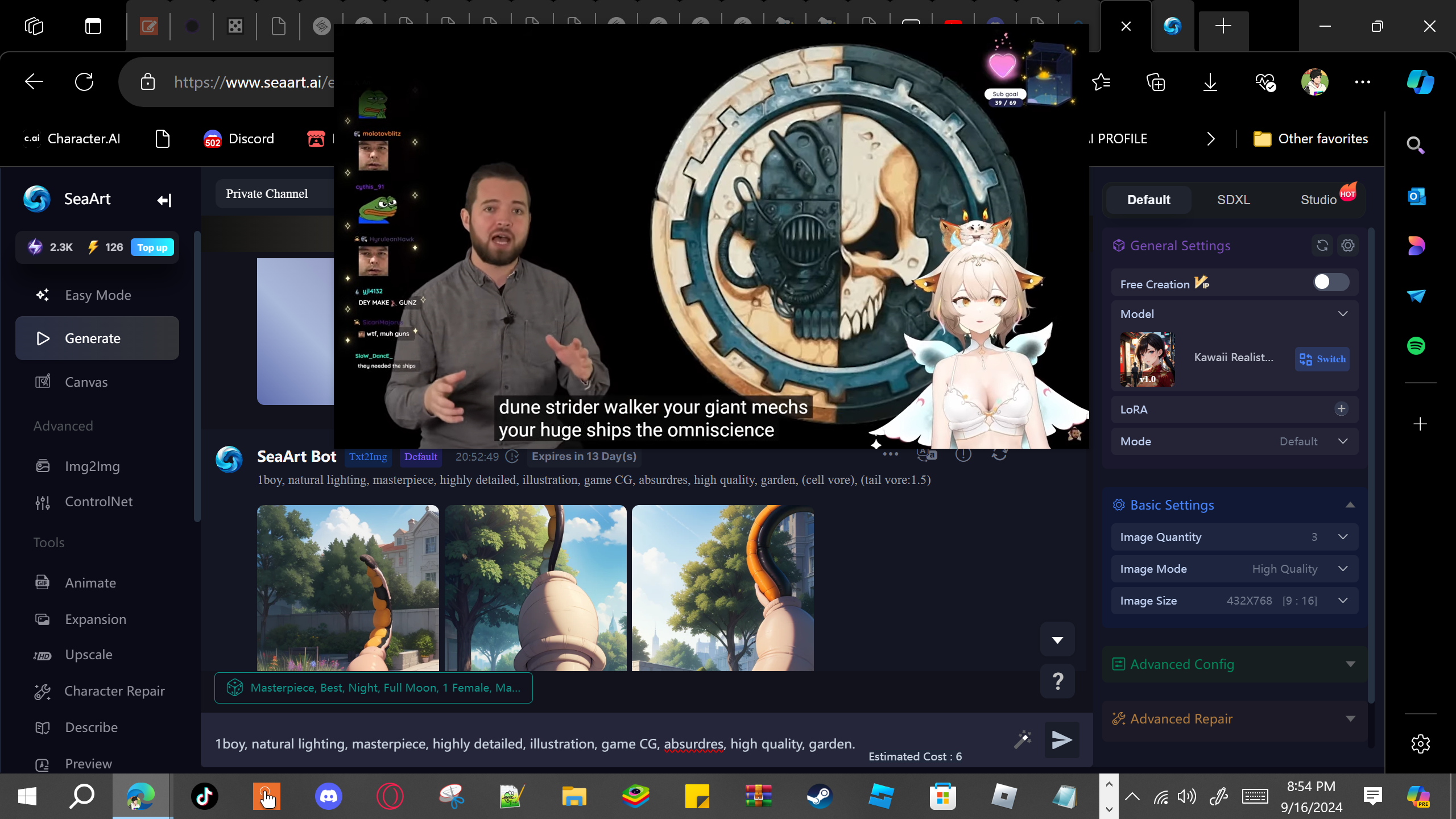Open the Other favorites folder
1456x819 pixels.
click(x=1310, y=139)
